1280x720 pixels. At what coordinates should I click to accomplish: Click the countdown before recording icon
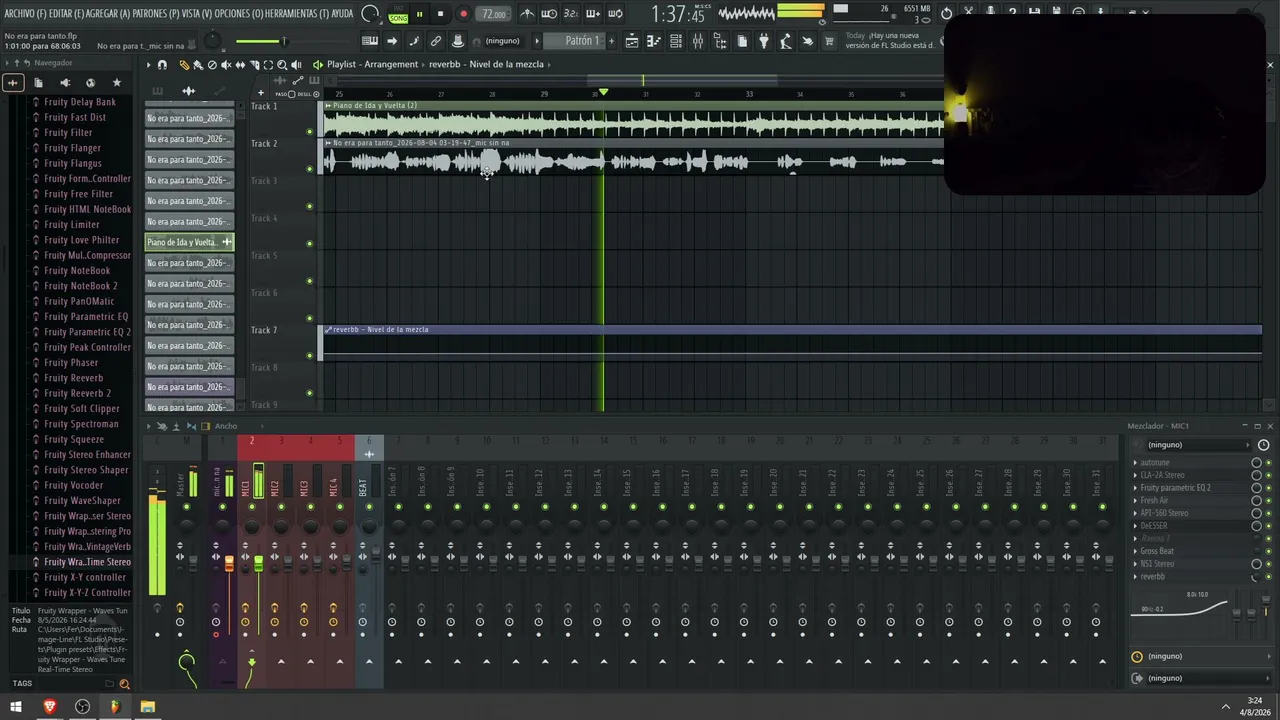(571, 14)
